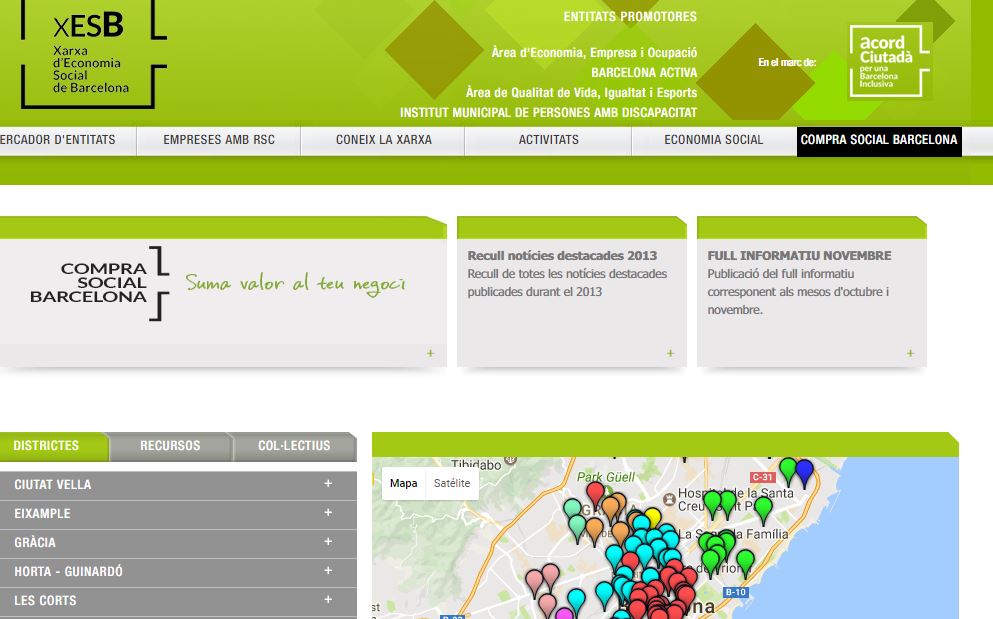Image resolution: width=993 pixels, height=619 pixels.
Task: Open the Activitats menu item
Action: (x=548, y=140)
